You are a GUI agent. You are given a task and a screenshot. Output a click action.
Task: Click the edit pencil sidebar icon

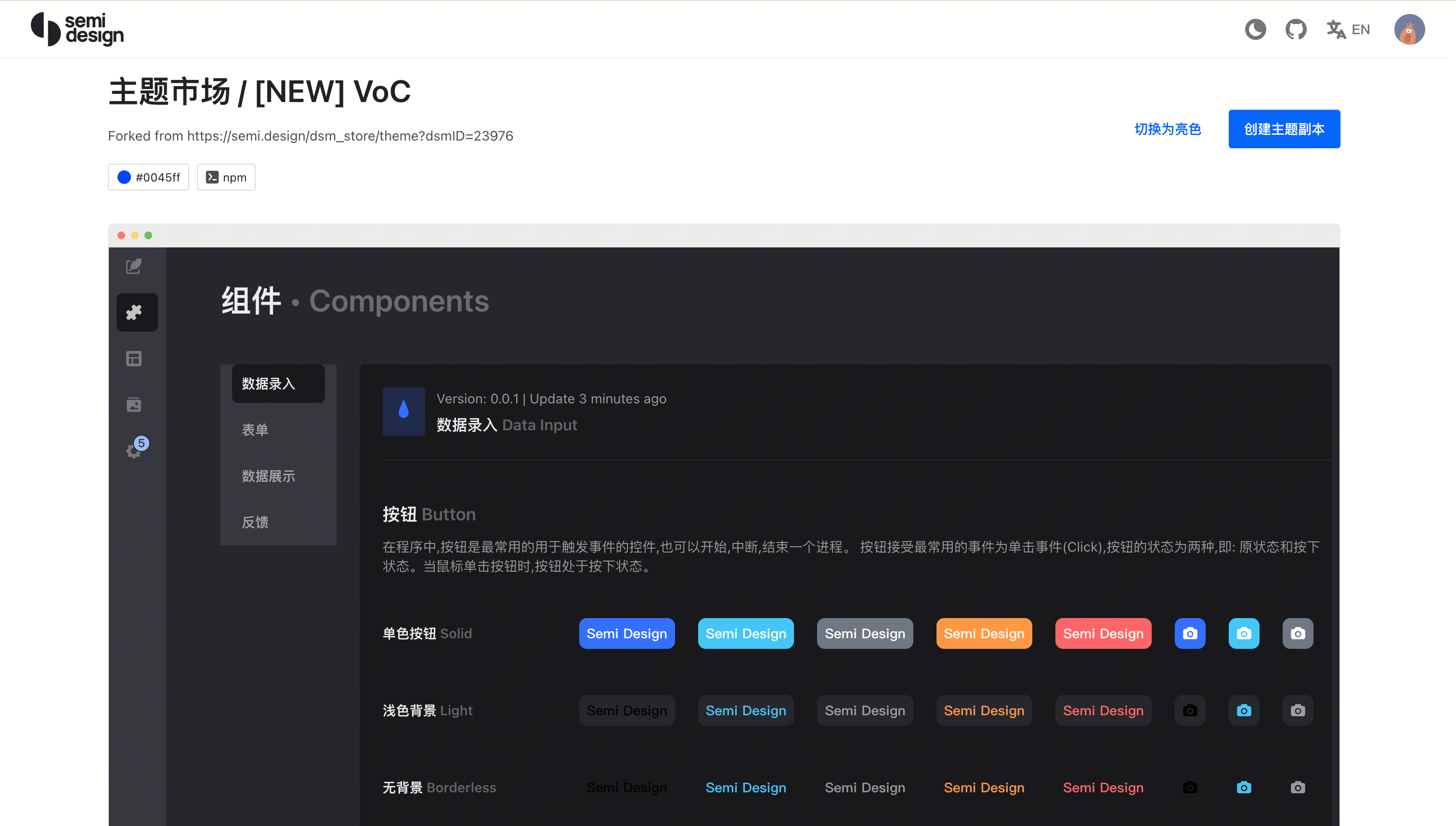click(134, 266)
